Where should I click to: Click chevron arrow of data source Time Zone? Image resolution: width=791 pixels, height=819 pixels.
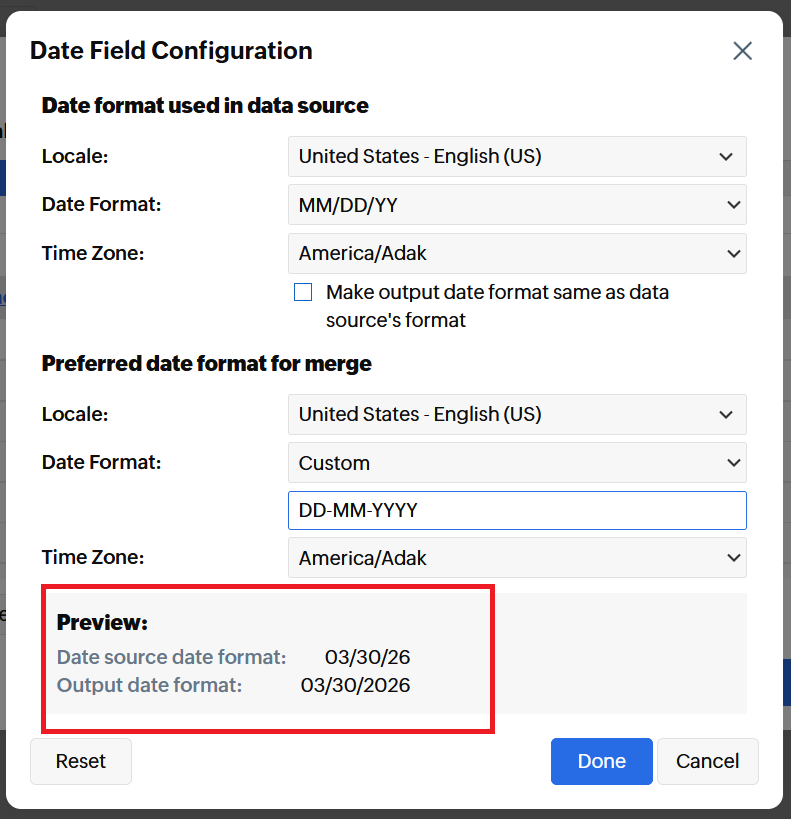[x=733, y=253]
